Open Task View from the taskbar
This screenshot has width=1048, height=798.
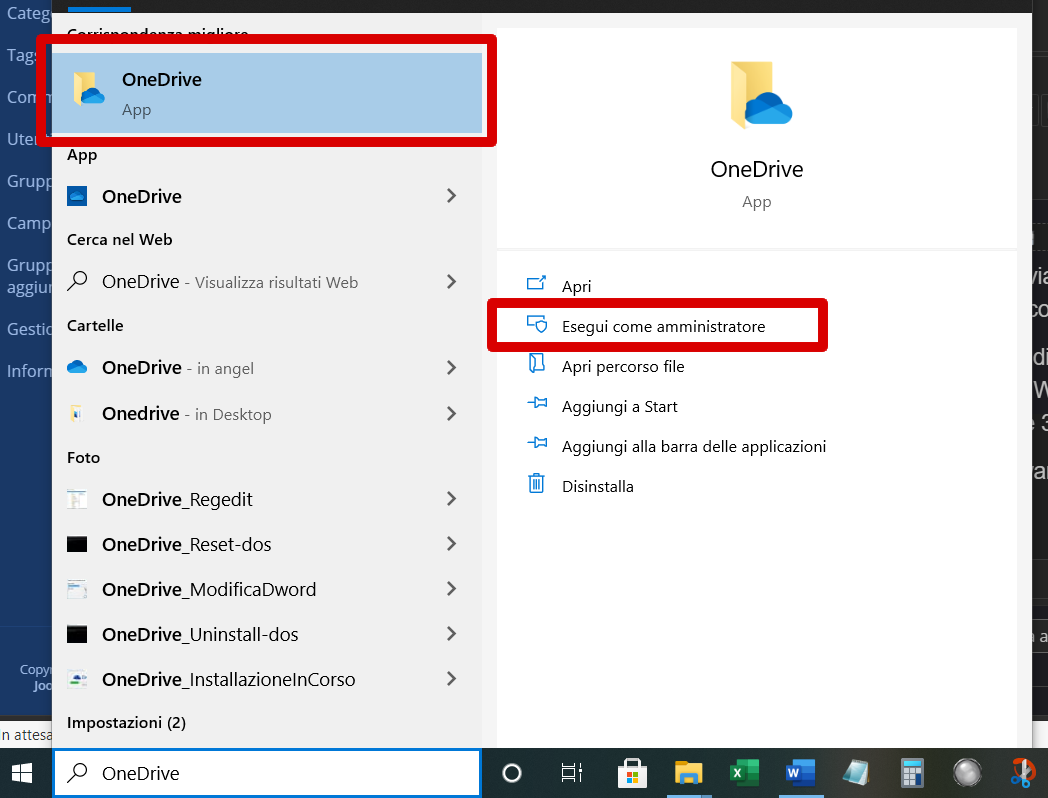[x=571, y=773]
